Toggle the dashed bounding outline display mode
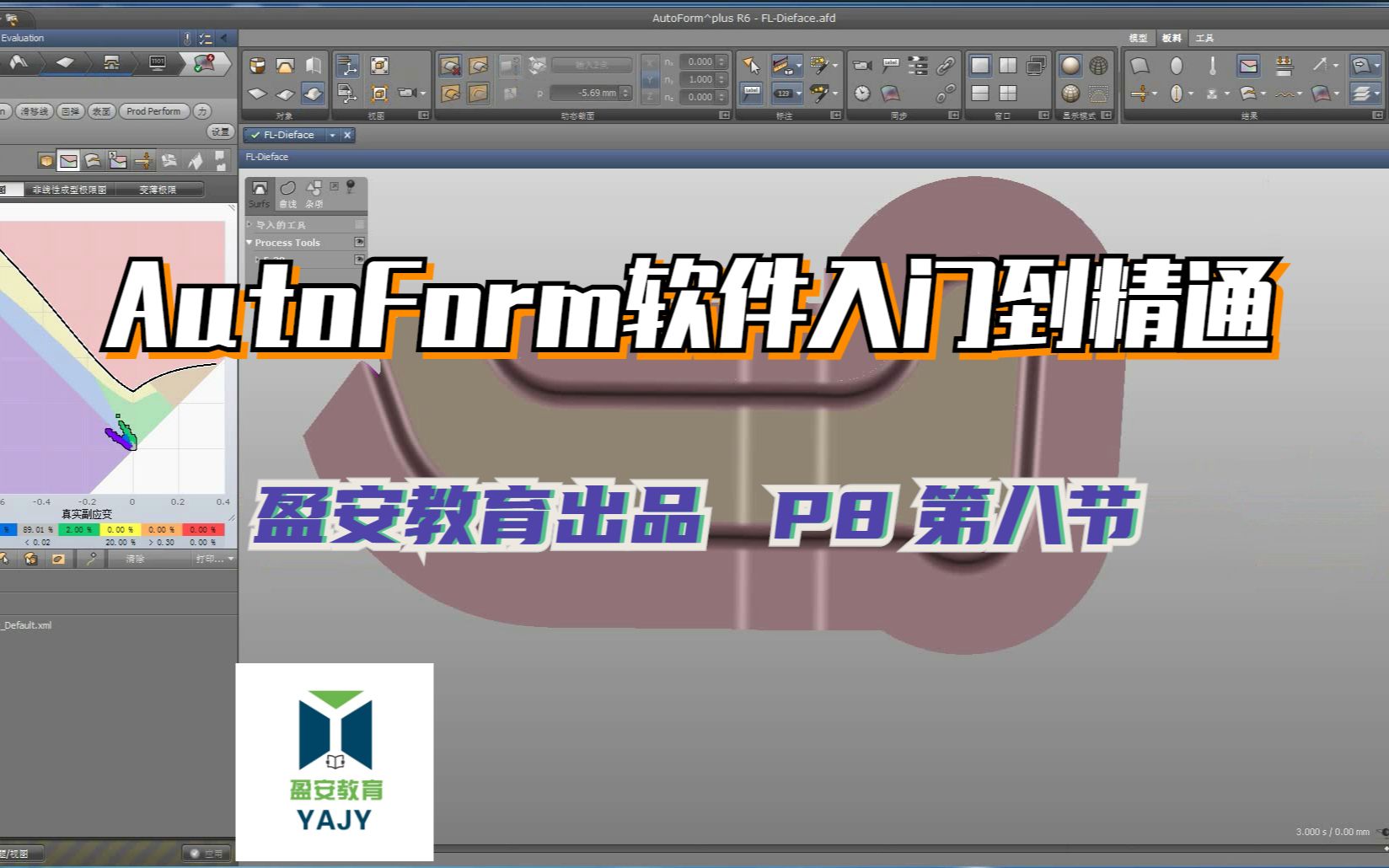1389x868 pixels. point(1098,94)
